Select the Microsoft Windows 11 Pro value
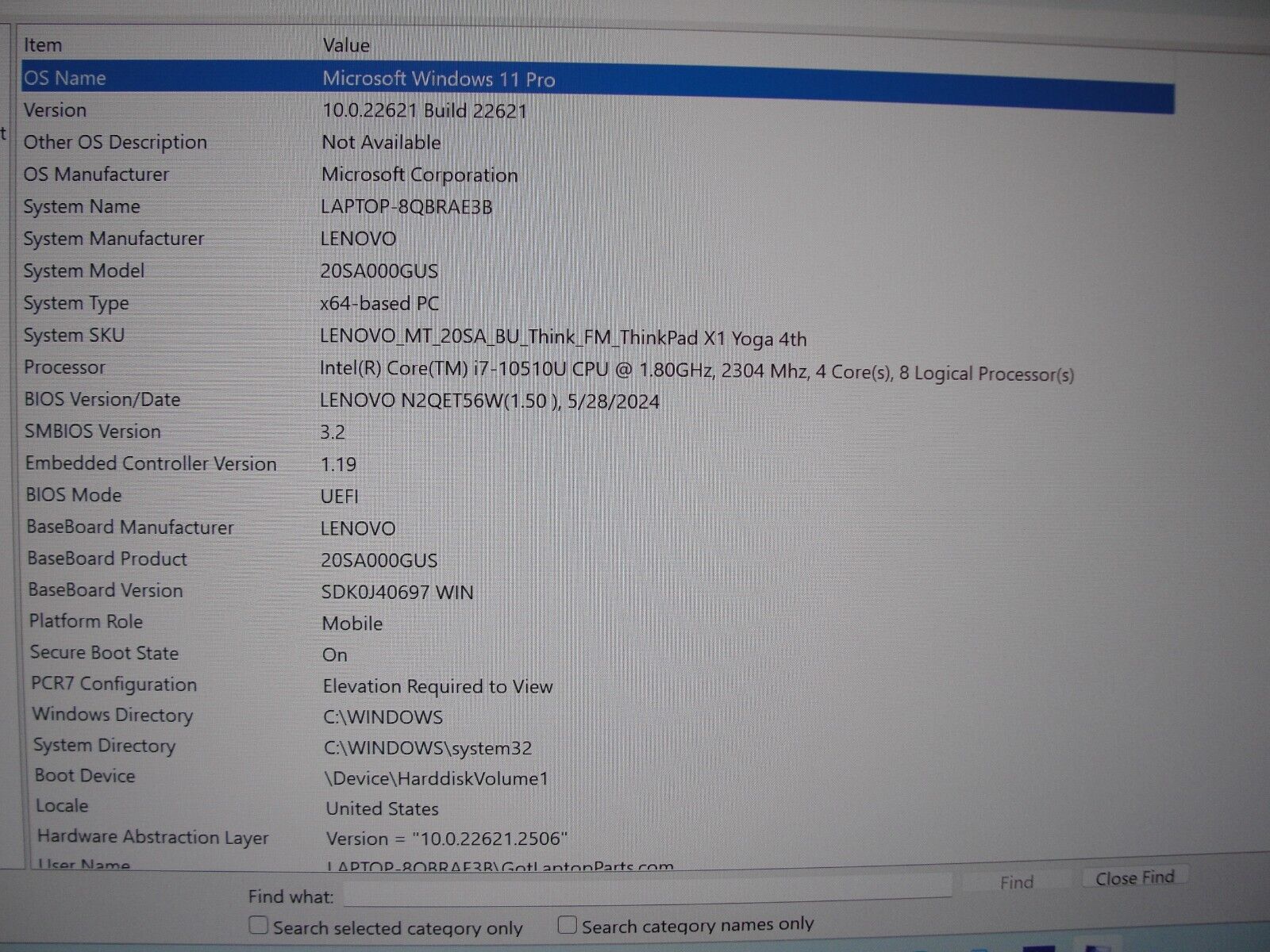 pos(438,79)
